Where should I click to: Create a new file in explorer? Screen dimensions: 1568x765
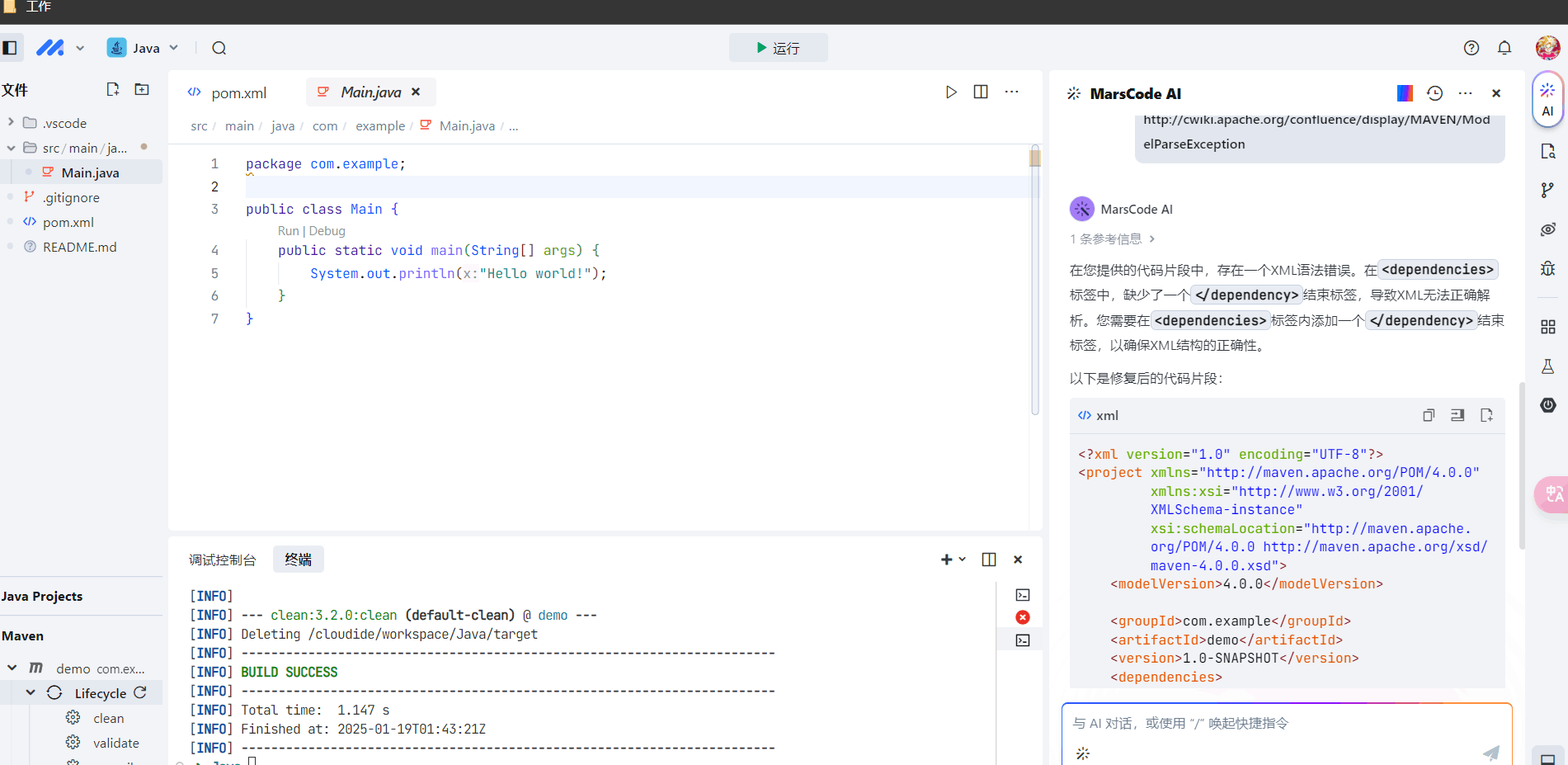coord(113,89)
